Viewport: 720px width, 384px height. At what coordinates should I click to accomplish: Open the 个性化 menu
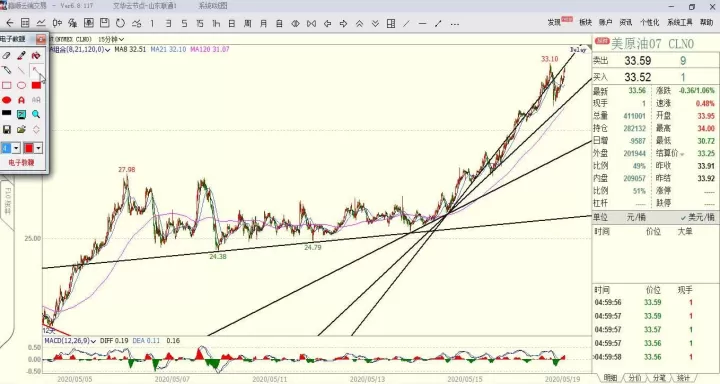coord(649,22)
